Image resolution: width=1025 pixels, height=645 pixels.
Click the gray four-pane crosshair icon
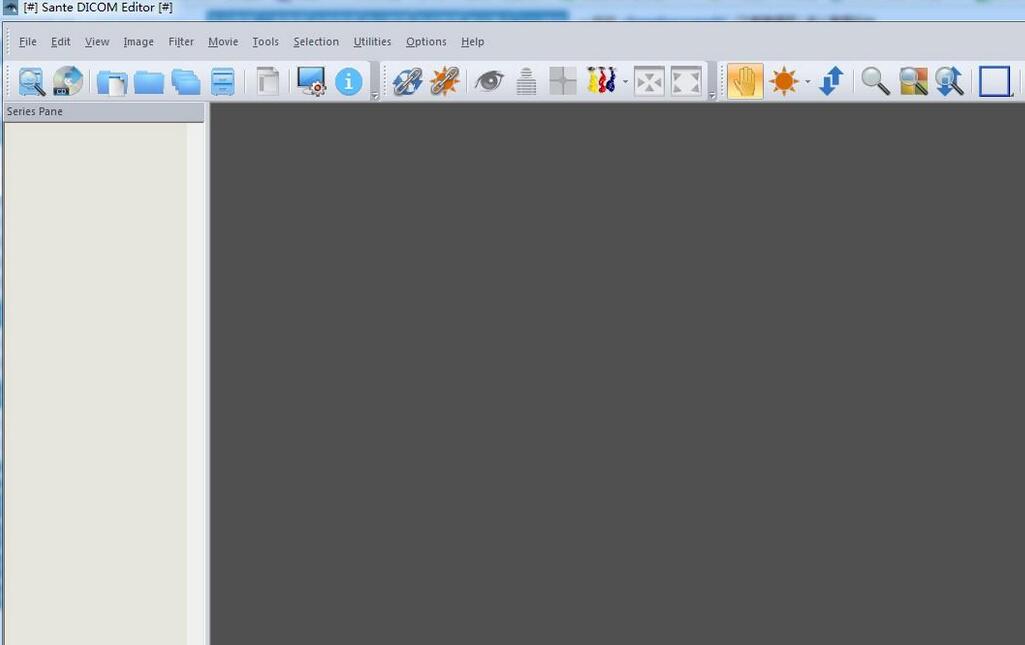coord(563,82)
